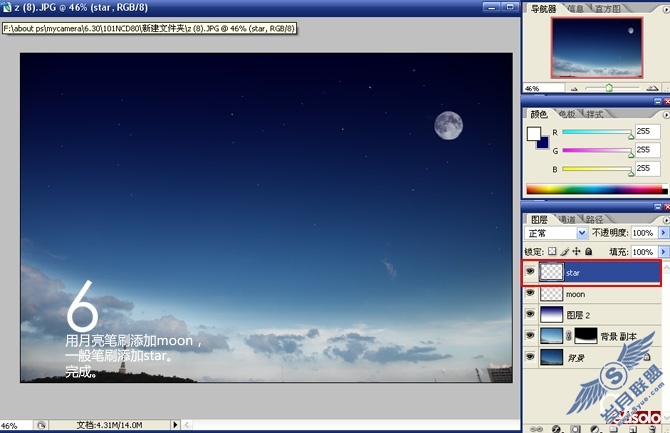
Task: Switch to the 信息 tab
Action: (x=576, y=9)
